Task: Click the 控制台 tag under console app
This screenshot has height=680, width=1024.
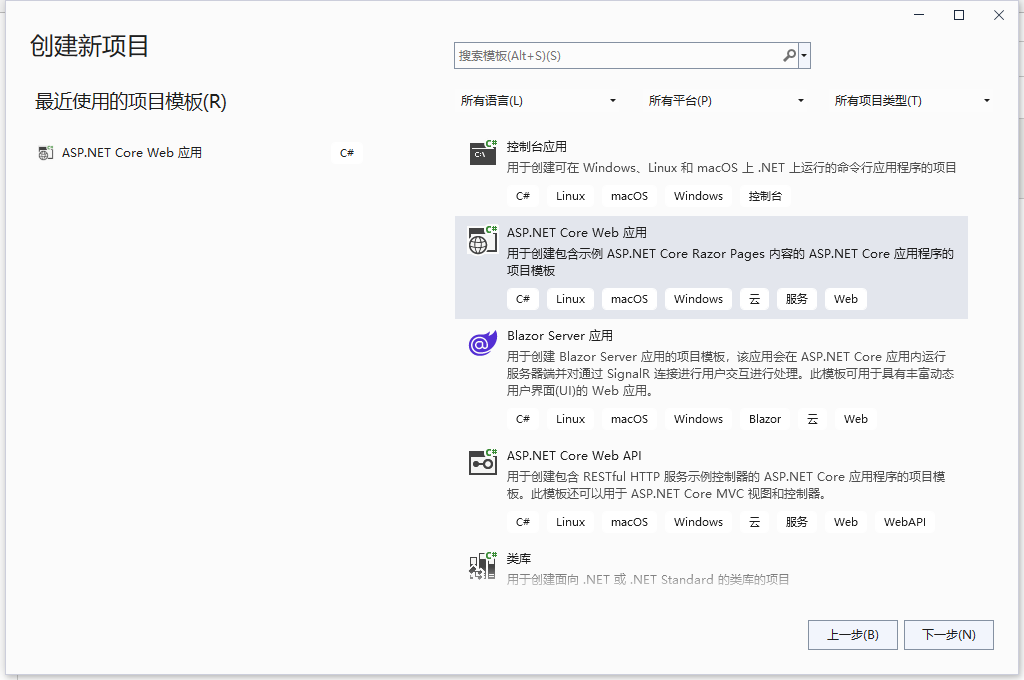Action: (765, 196)
